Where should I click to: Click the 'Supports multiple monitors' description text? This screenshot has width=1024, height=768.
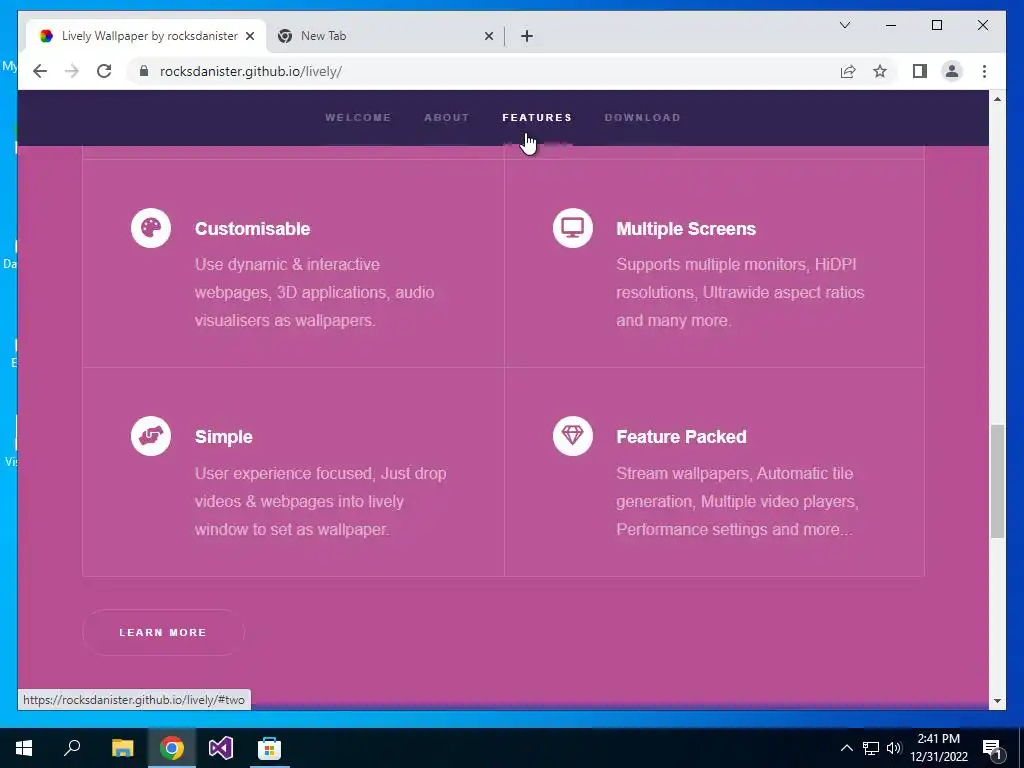[x=740, y=293]
